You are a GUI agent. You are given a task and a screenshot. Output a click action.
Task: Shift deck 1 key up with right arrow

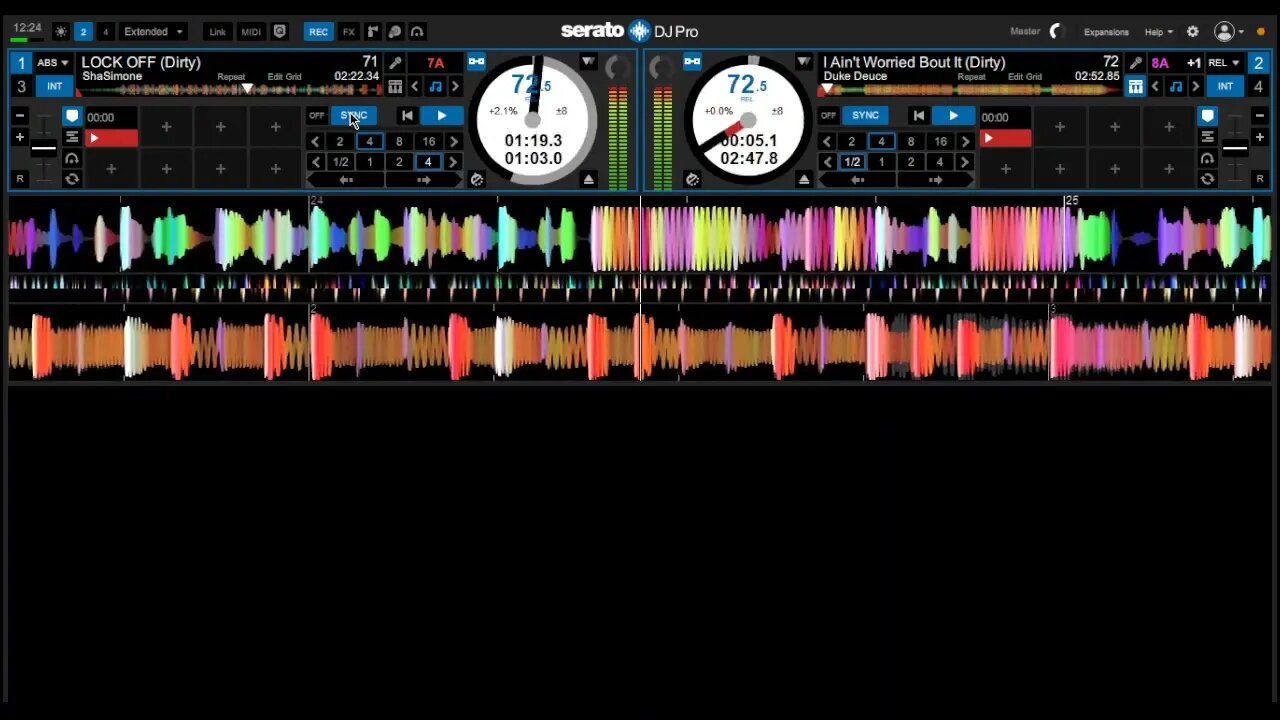pos(455,87)
